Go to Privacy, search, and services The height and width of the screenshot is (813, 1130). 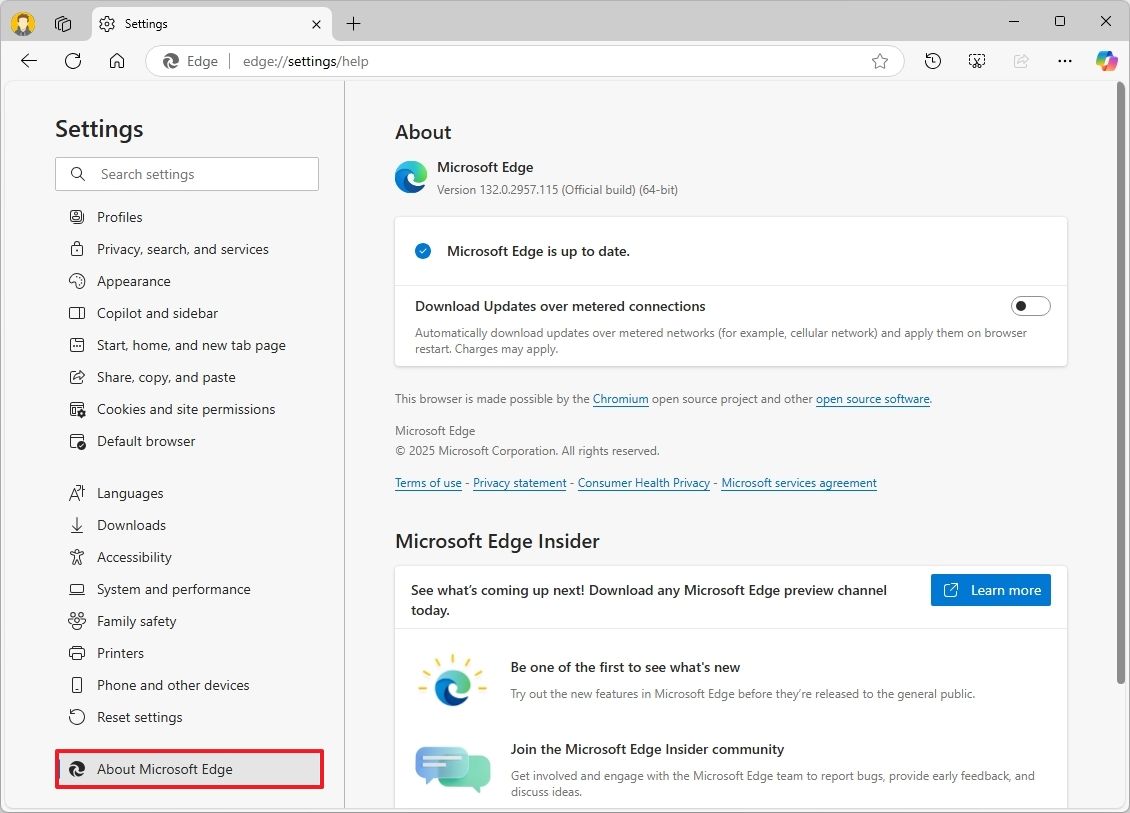coord(182,249)
